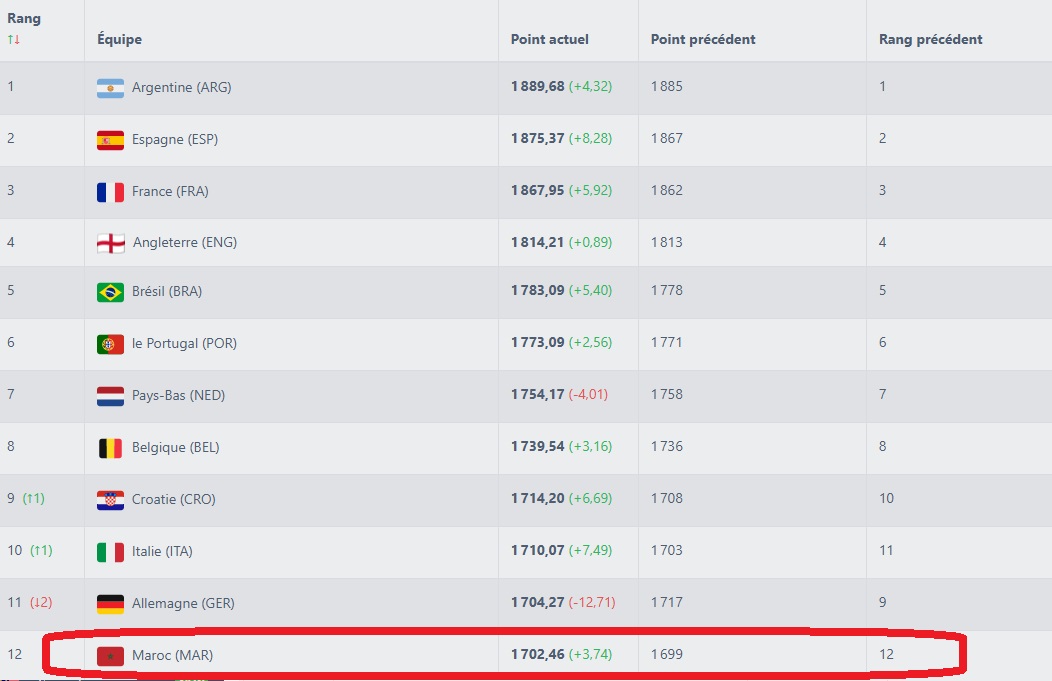
Task: Click the Spain flag icon
Action: point(110,140)
